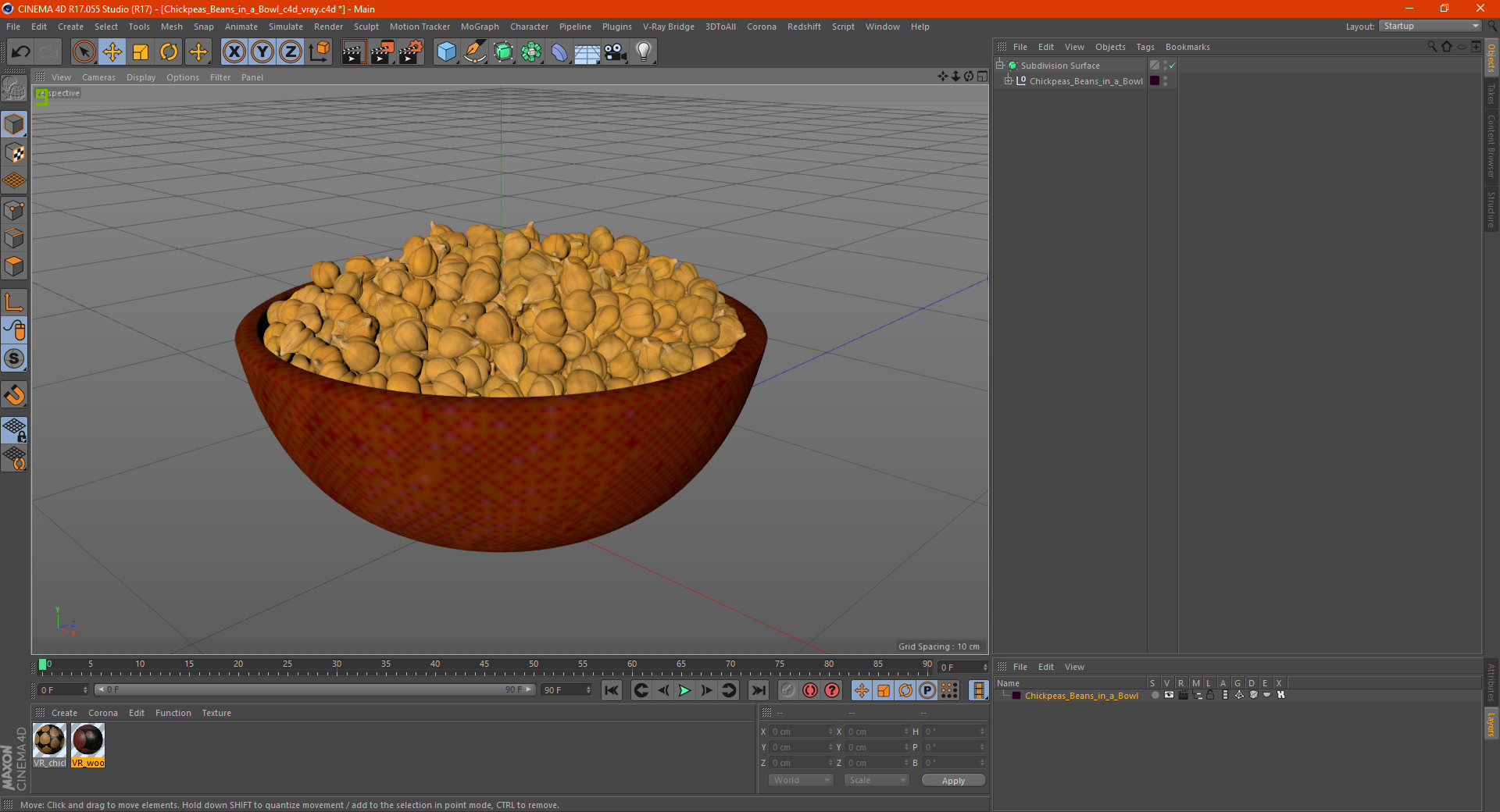Activate the Rotate tool
Image resolution: width=1500 pixels, height=812 pixels.
[169, 52]
